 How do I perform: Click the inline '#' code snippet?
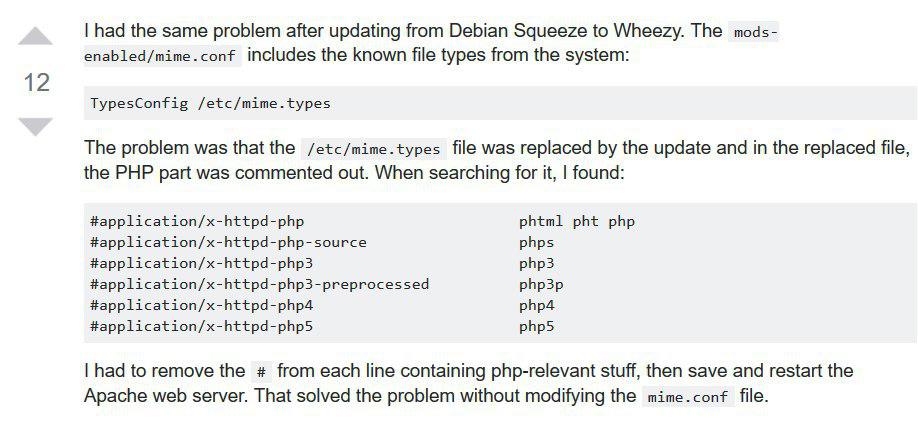click(x=261, y=372)
